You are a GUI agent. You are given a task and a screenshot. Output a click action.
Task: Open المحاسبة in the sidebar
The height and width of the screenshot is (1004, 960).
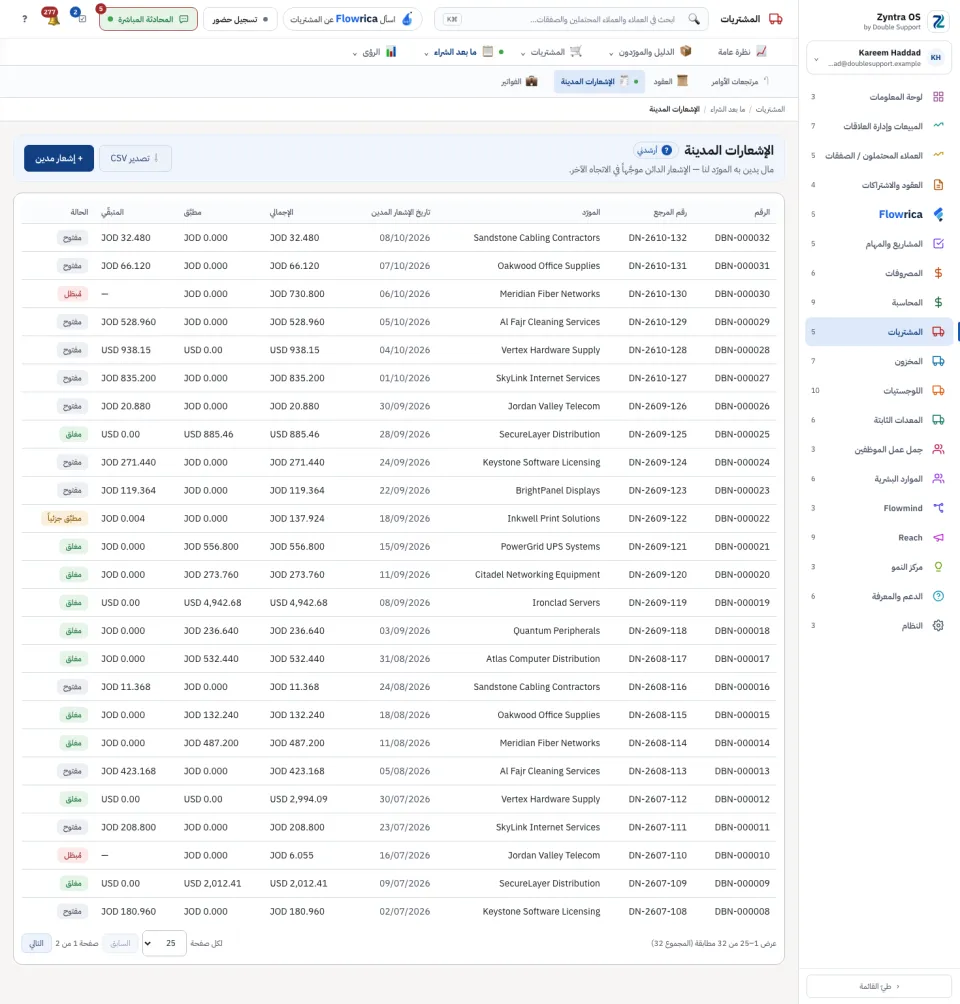point(878,302)
